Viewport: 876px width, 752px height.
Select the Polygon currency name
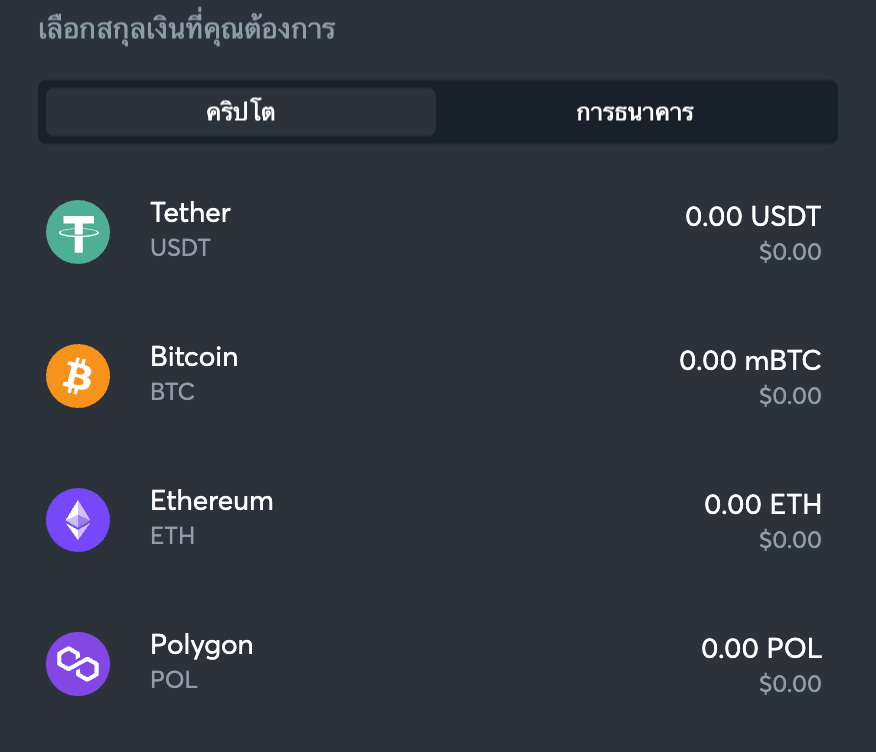201,645
